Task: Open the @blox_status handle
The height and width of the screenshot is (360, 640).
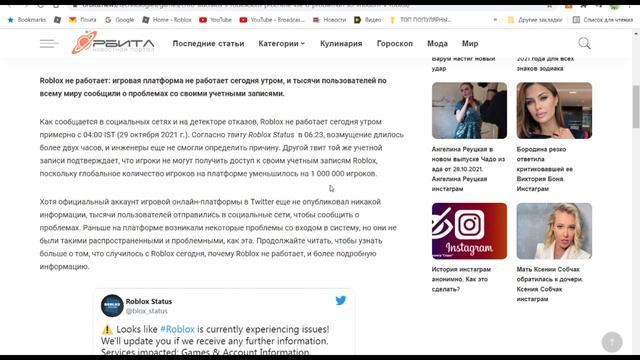Action: (x=147, y=311)
